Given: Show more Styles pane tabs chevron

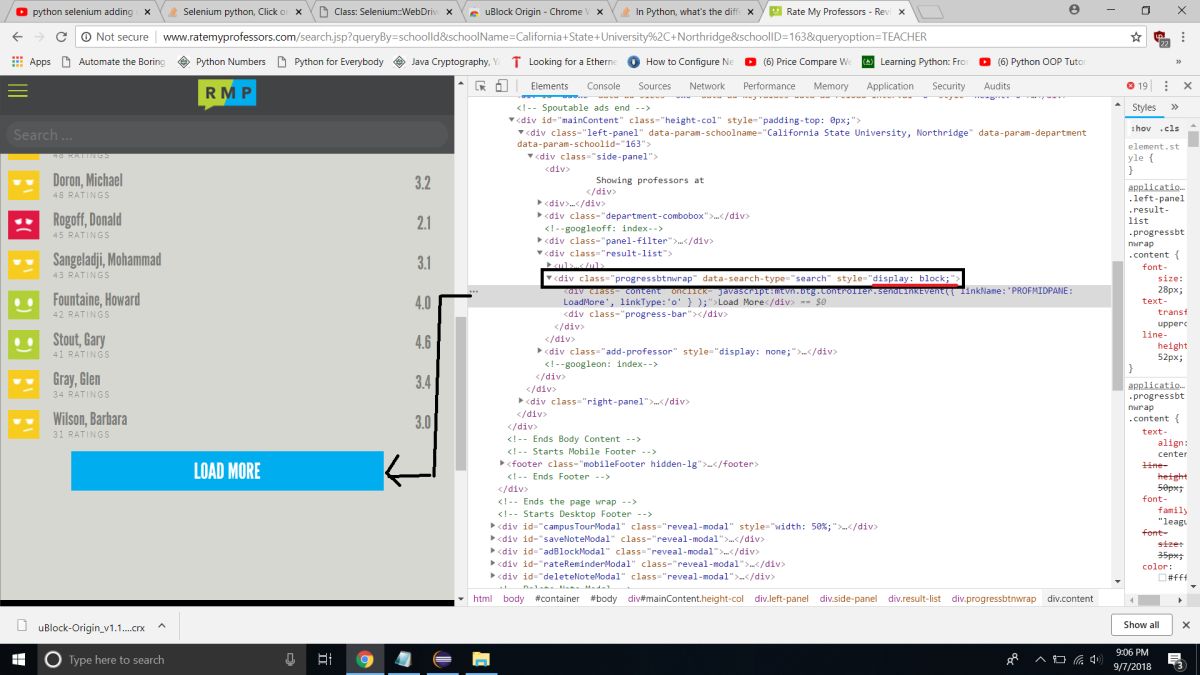Looking at the screenshot, I should click(1175, 108).
